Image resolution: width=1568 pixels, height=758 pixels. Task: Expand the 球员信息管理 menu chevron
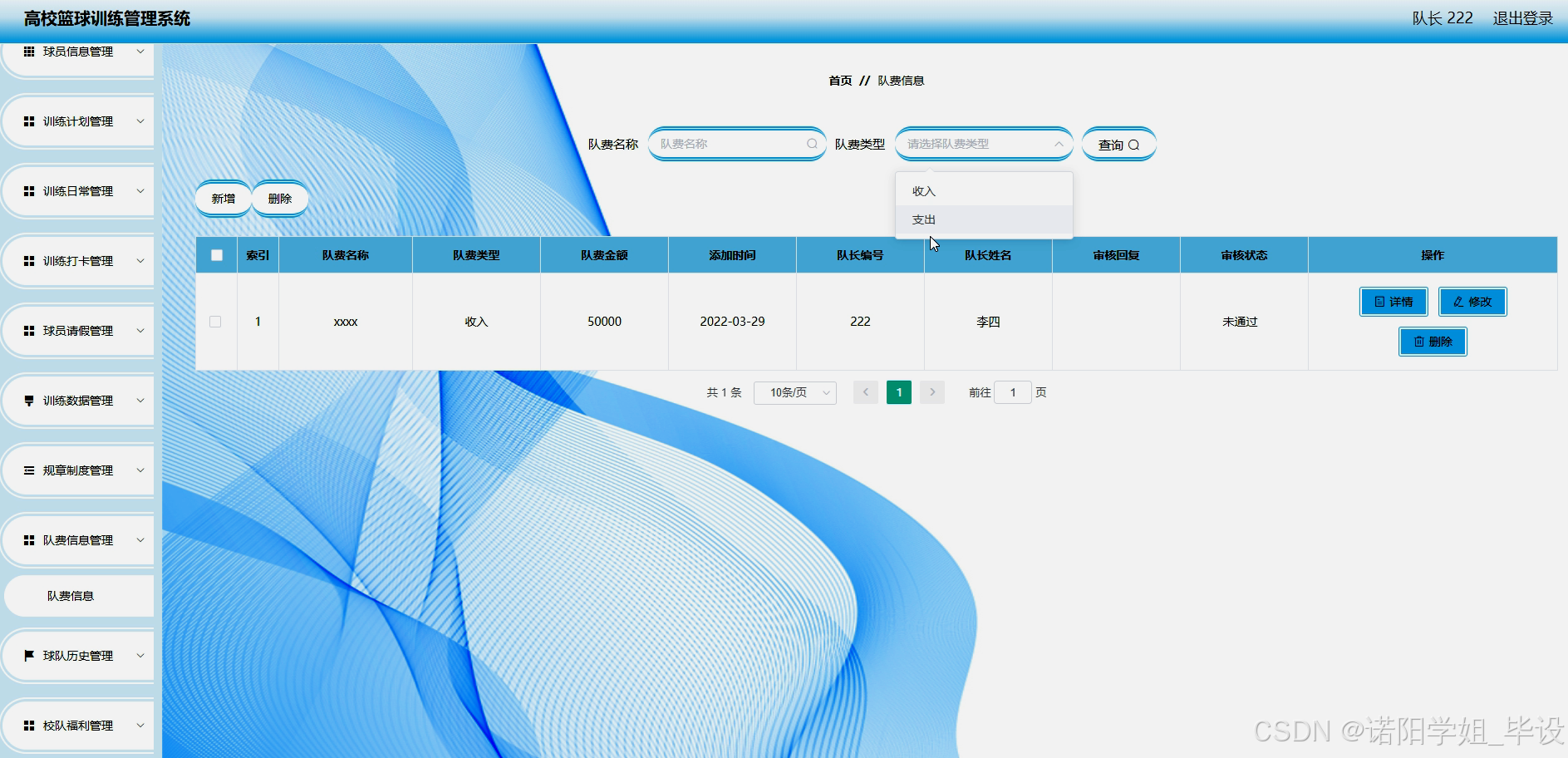point(140,52)
